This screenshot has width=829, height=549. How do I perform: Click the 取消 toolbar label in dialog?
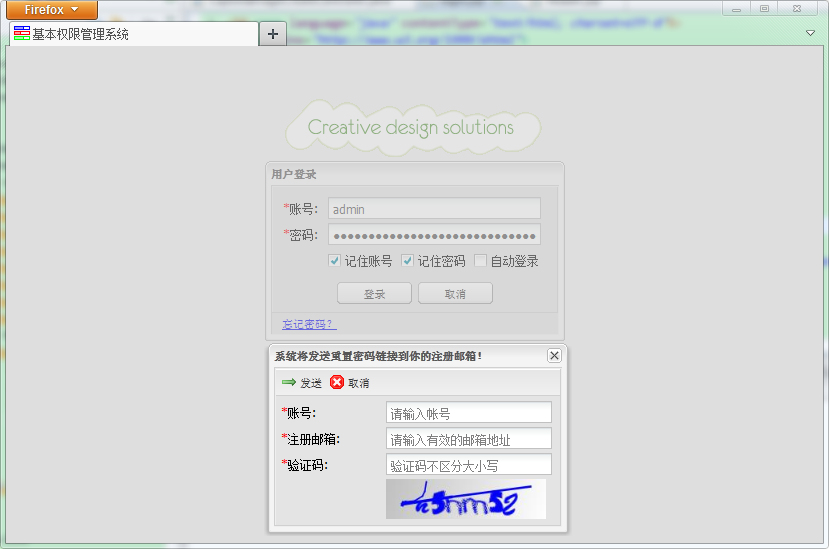[358, 383]
